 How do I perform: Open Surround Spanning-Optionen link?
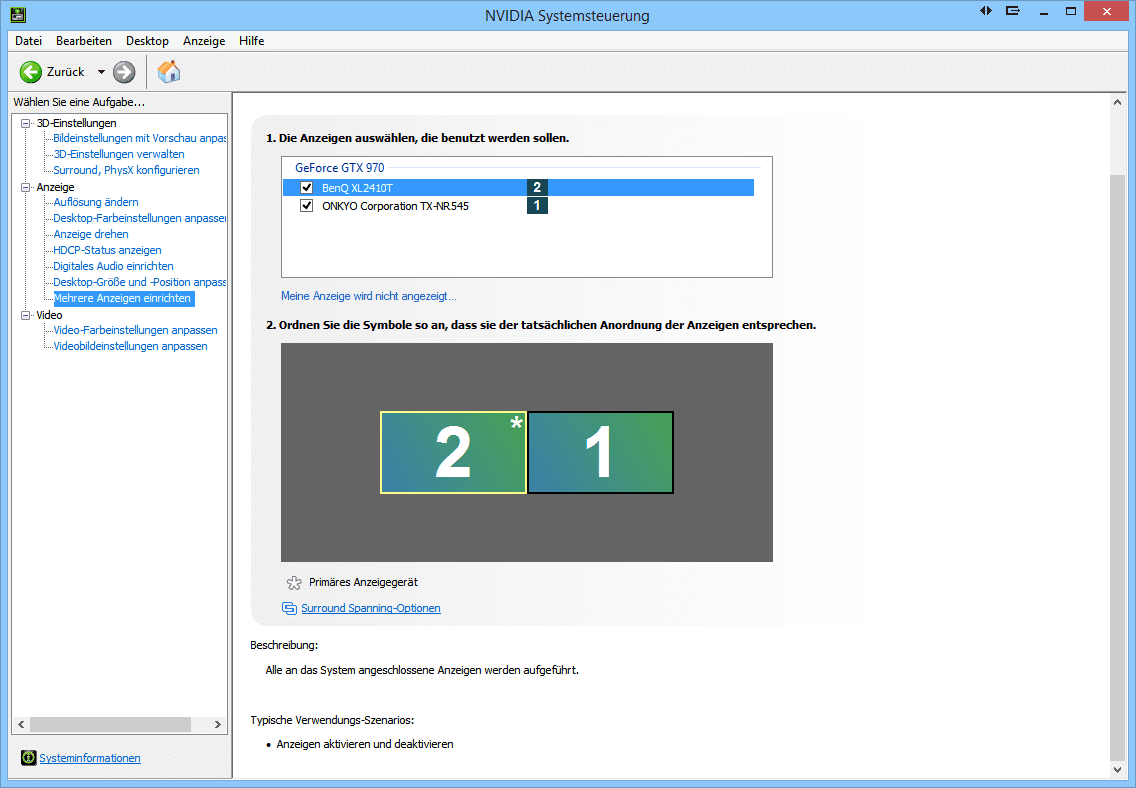tap(371, 608)
